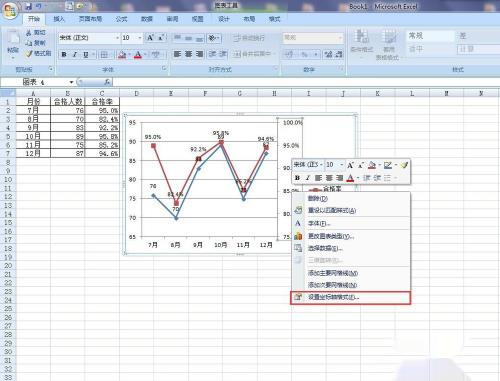This screenshot has height=381, width=500.
Task: Switch to the 插入 ribbon tab
Action: point(59,19)
